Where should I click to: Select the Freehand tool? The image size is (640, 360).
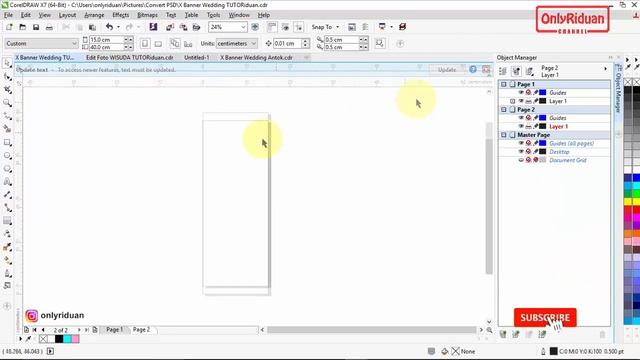tap(7, 116)
